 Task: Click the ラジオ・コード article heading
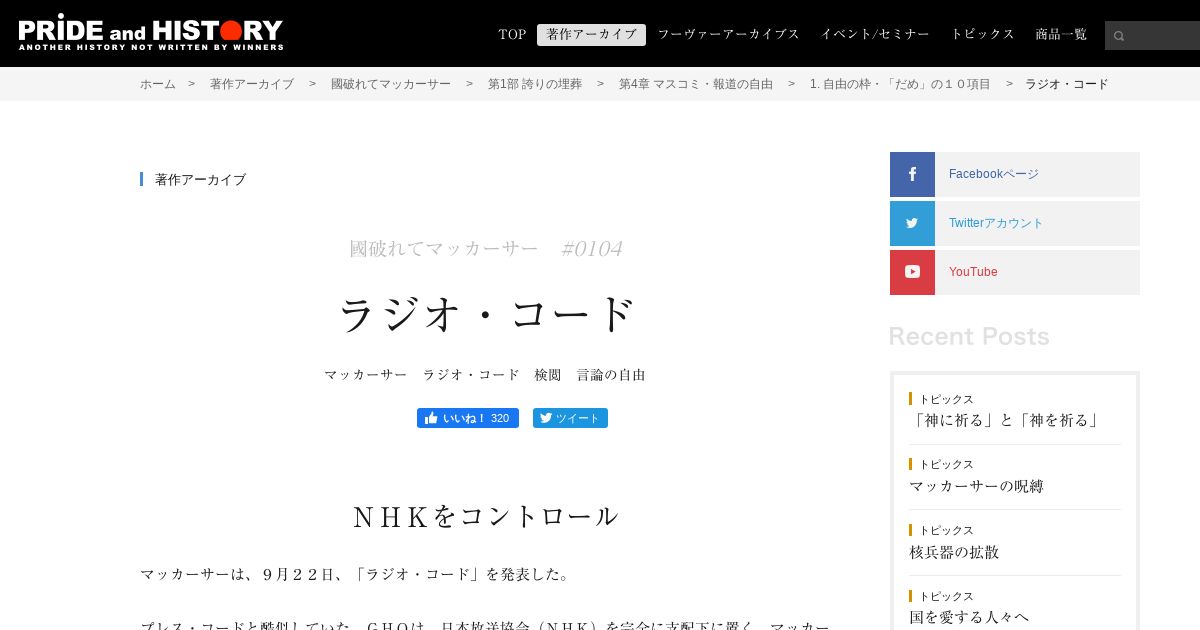click(487, 314)
